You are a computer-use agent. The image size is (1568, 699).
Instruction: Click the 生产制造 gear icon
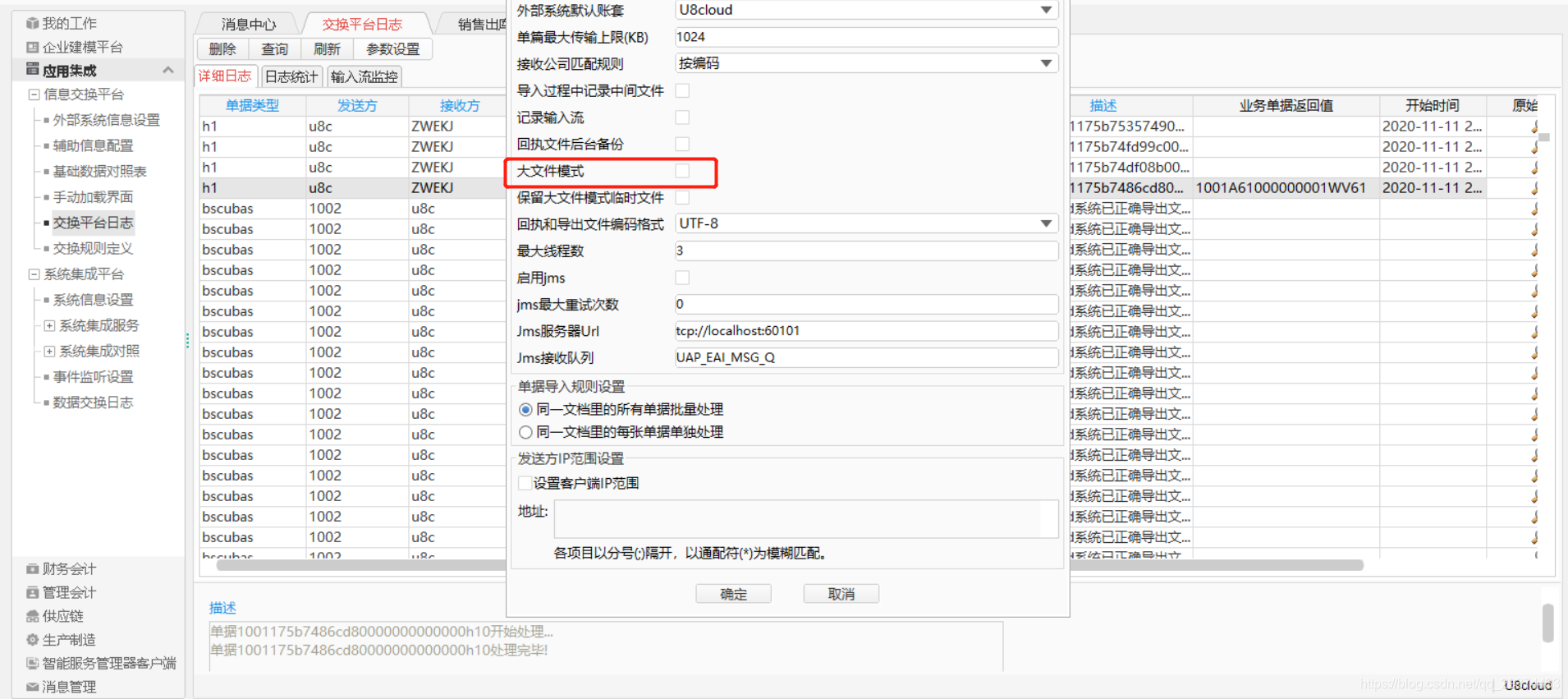(33, 640)
